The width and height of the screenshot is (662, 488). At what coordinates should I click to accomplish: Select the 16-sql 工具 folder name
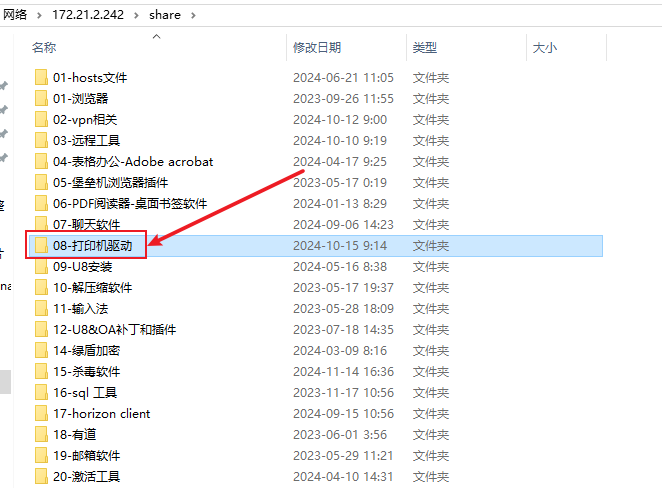point(85,392)
